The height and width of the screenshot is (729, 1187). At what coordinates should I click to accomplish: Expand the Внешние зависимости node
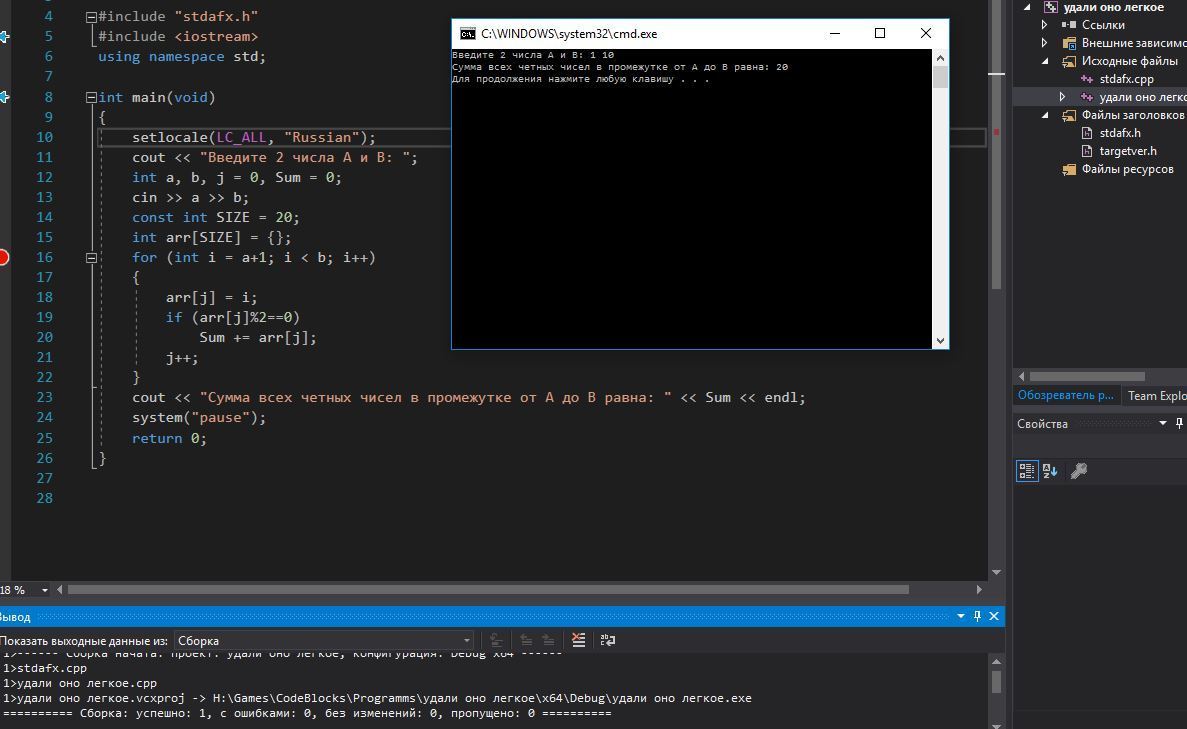tap(1045, 43)
